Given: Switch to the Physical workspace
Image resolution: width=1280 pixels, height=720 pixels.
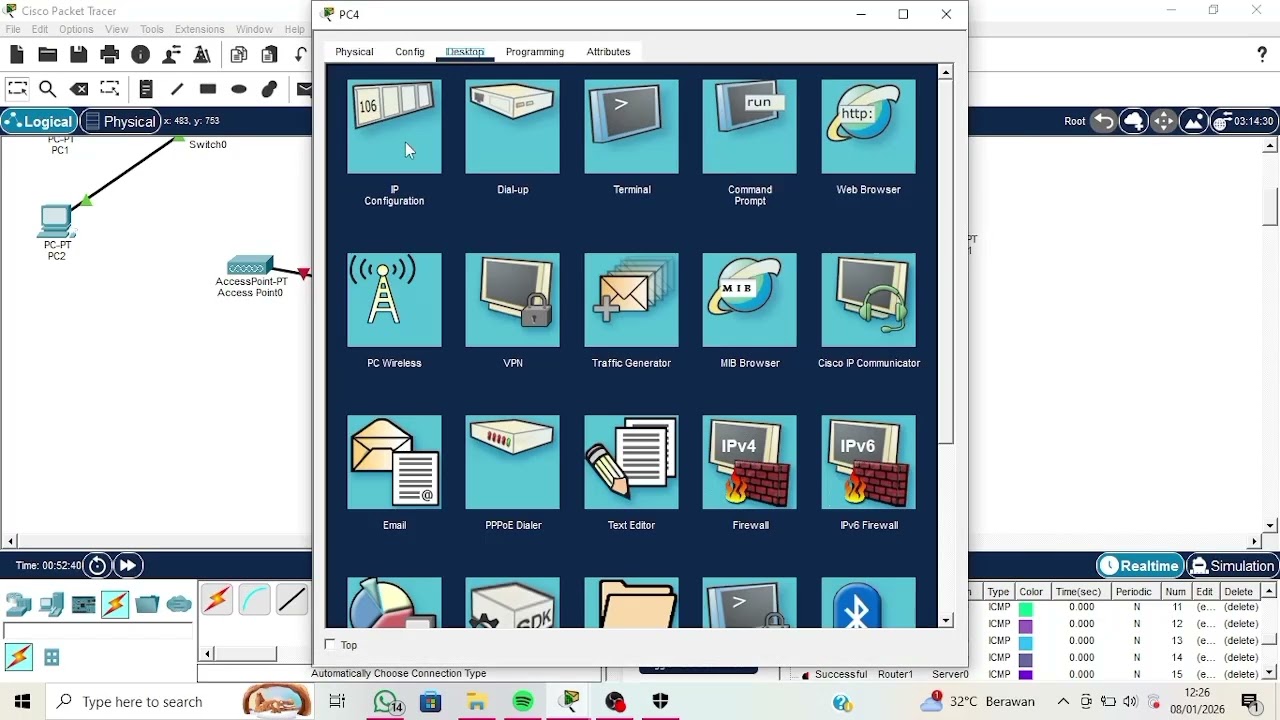Looking at the screenshot, I should click(x=120, y=122).
